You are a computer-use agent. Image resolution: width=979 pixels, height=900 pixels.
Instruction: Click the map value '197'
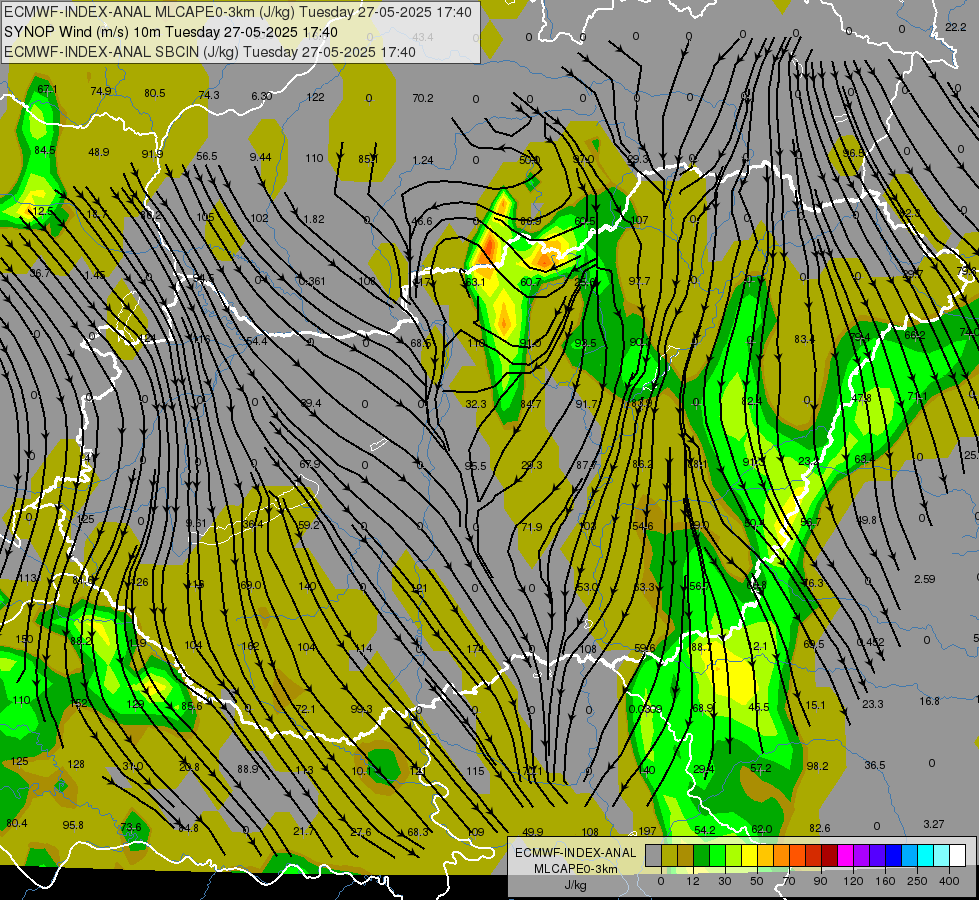click(x=647, y=831)
